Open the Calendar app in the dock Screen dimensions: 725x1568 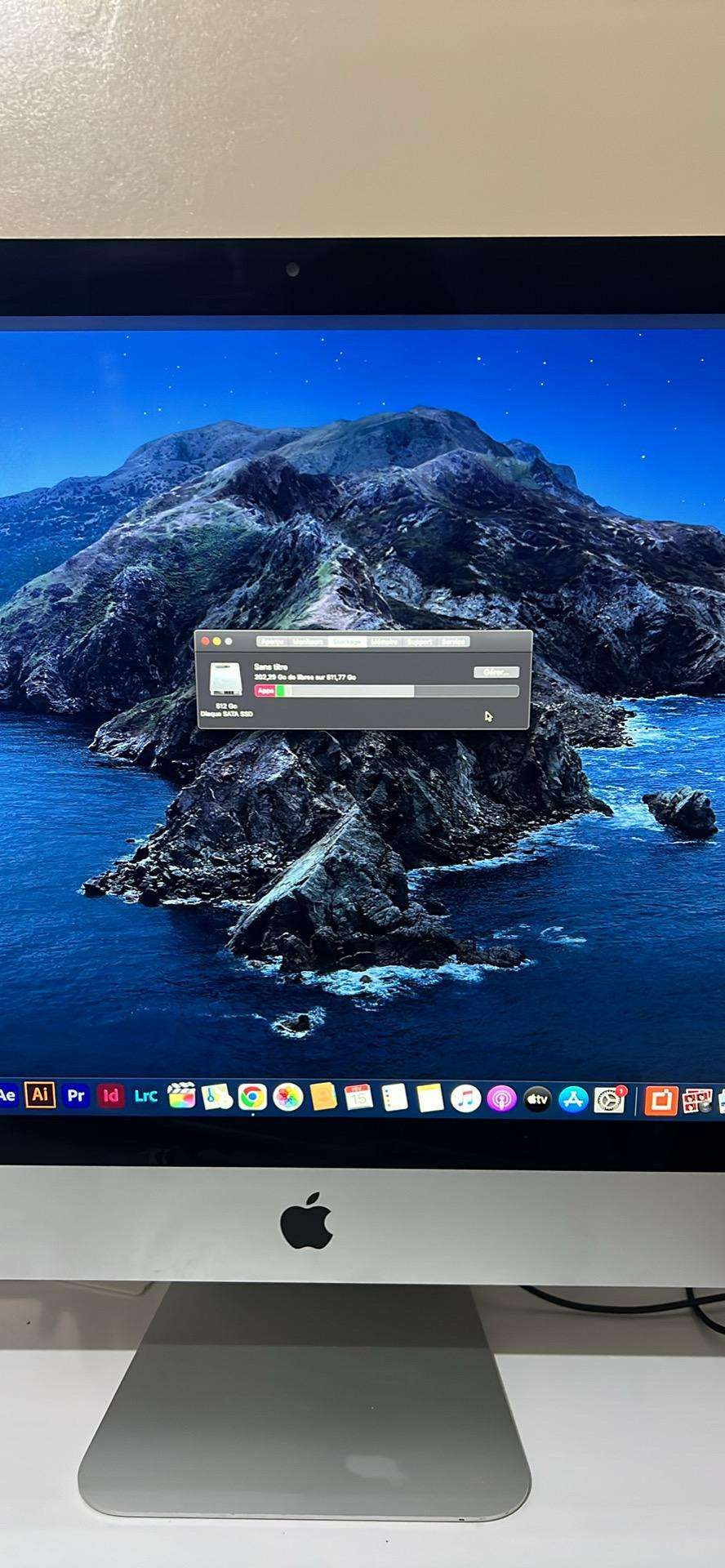point(358,1098)
